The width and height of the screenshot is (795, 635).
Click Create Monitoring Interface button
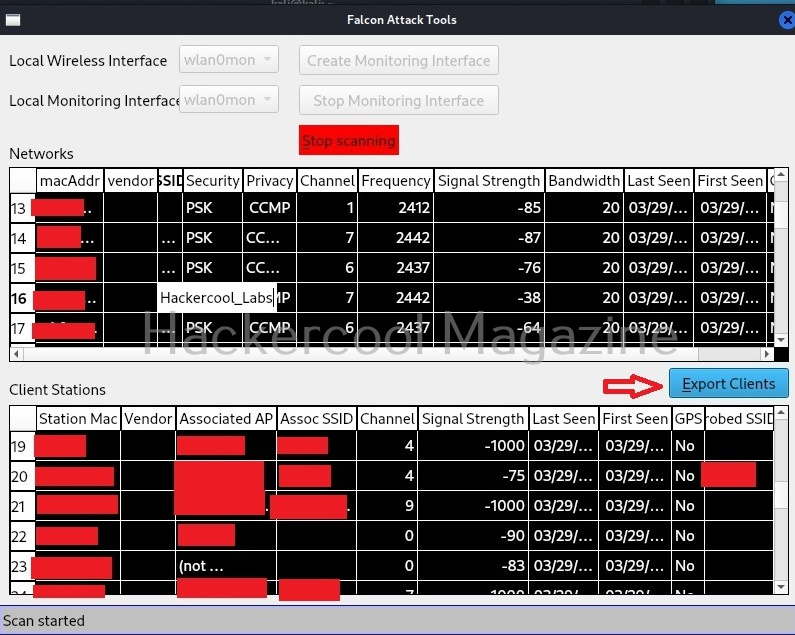click(x=399, y=60)
